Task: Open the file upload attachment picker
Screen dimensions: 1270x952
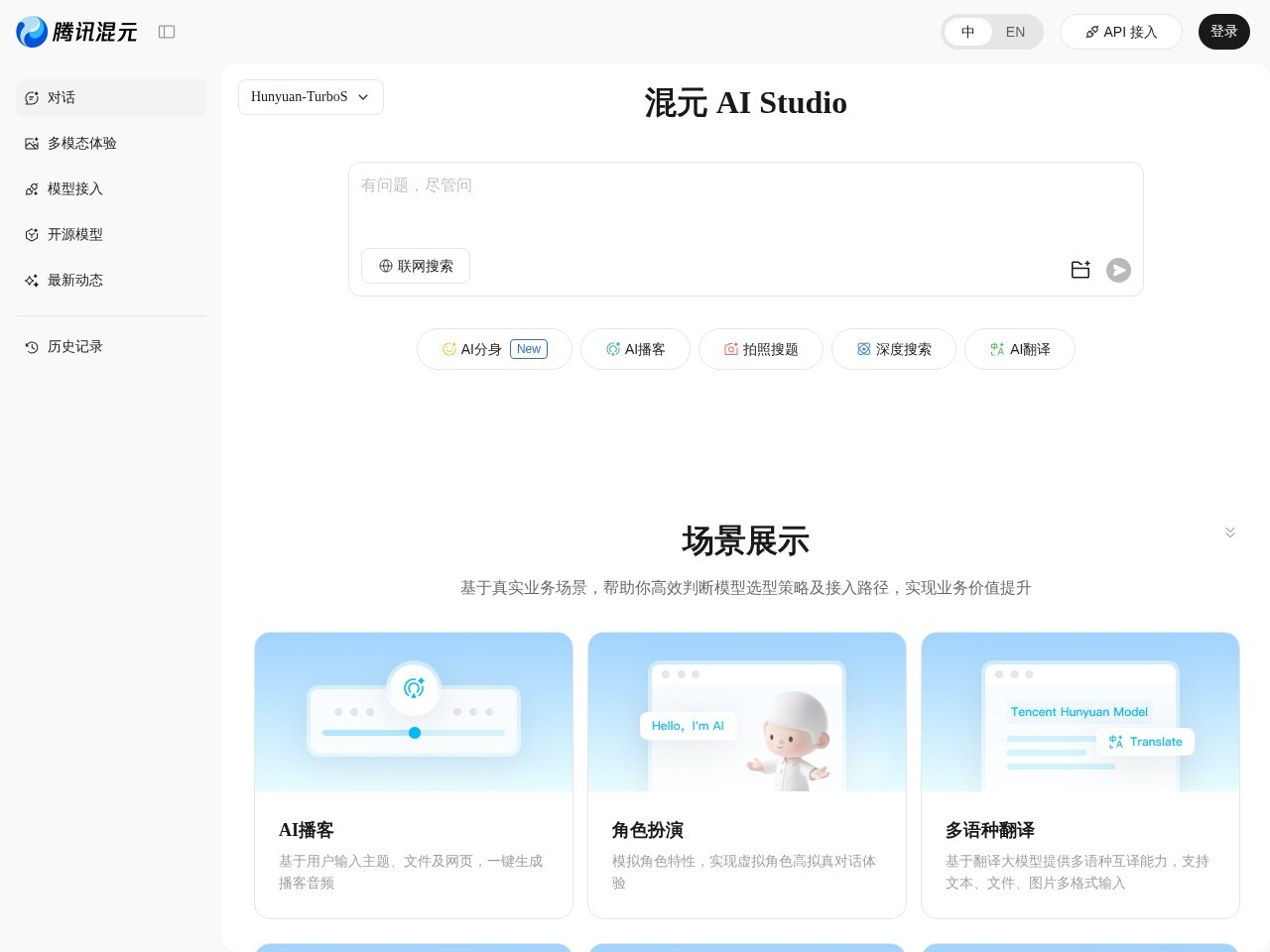Action: click(1080, 269)
